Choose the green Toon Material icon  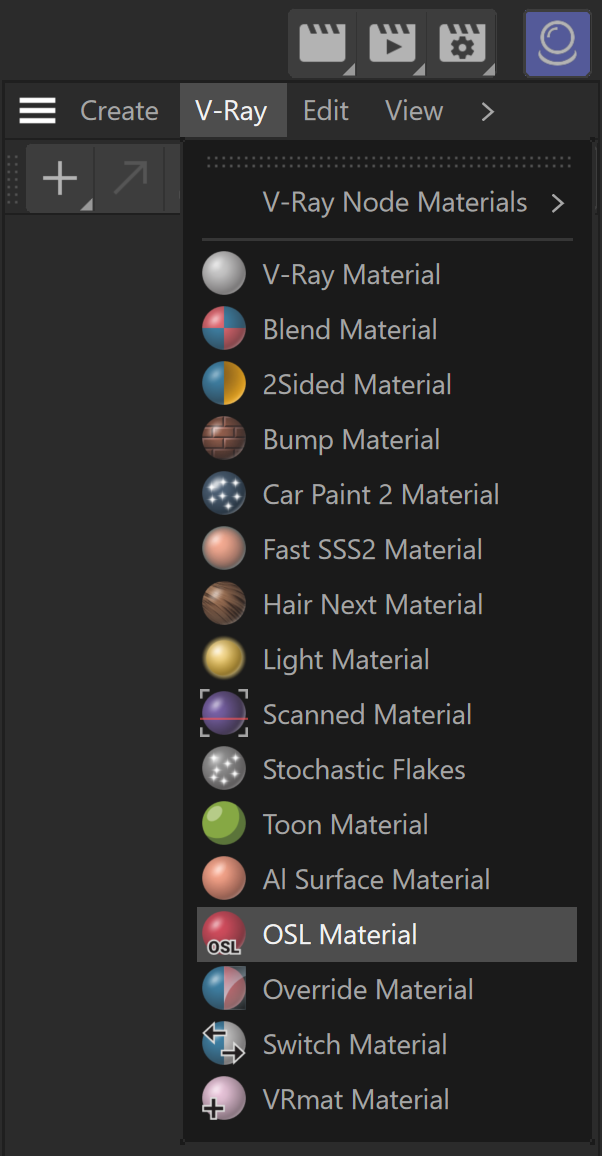(x=224, y=824)
